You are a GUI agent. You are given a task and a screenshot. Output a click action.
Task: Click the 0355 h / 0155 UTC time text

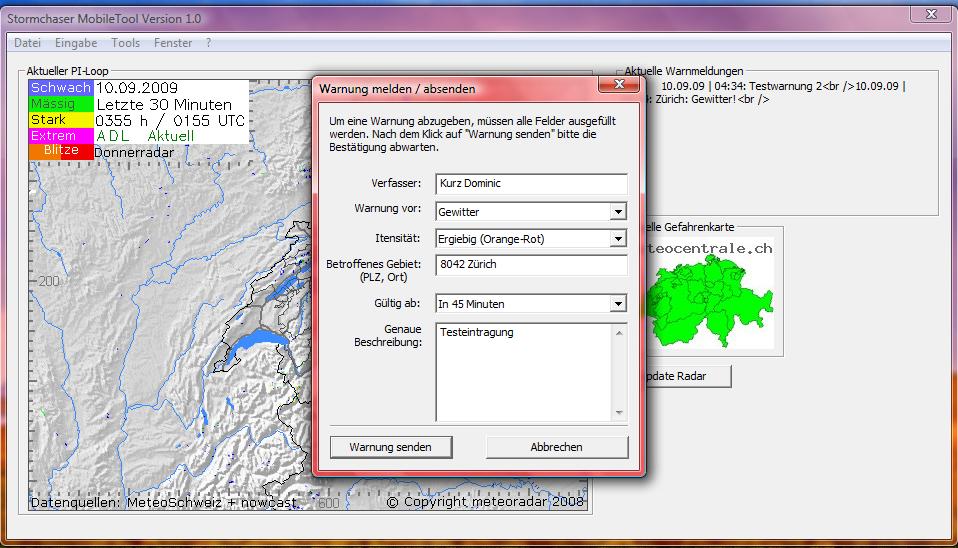[x=170, y=121]
